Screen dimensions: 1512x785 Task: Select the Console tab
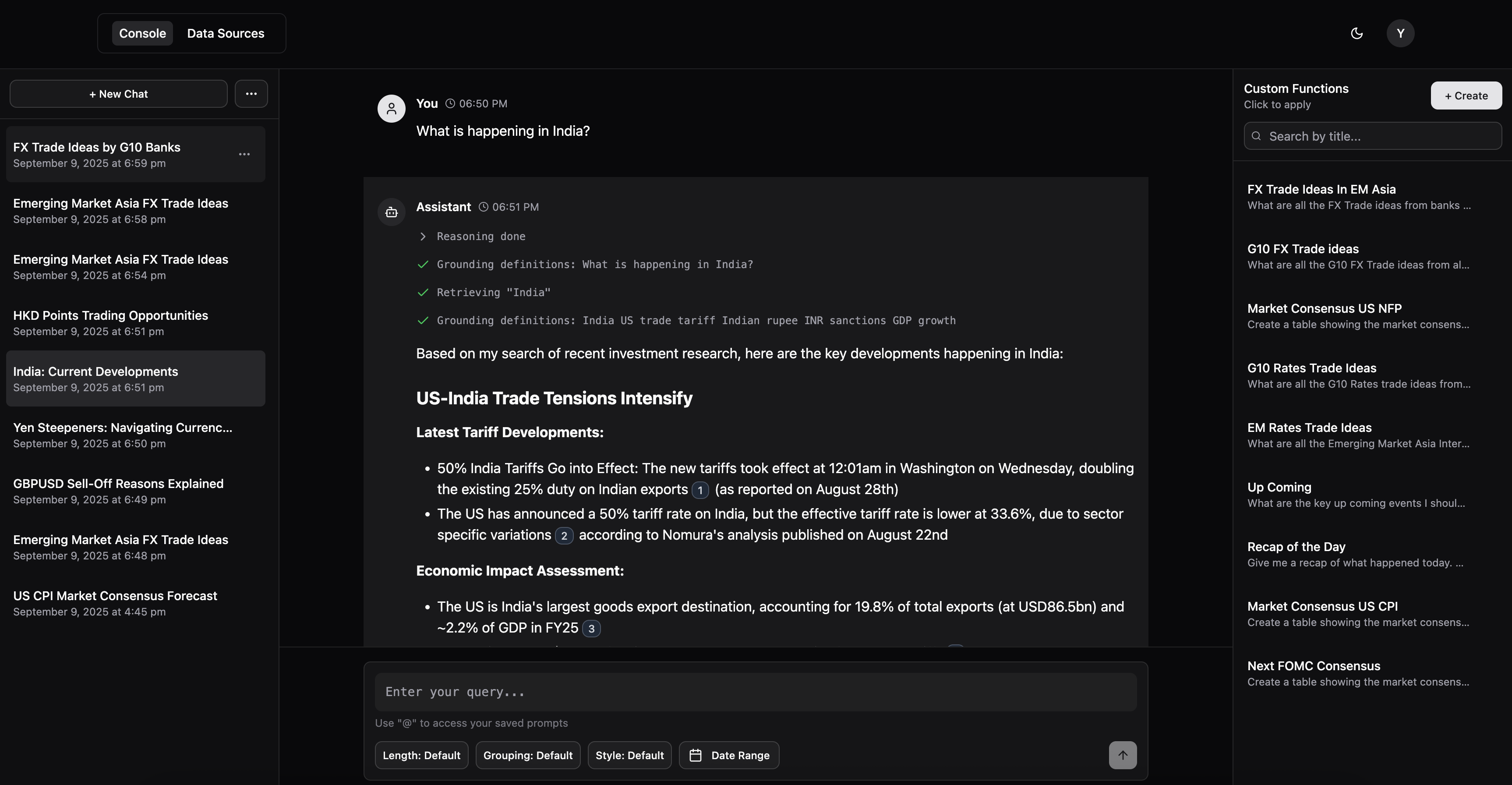tap(142, 33)
